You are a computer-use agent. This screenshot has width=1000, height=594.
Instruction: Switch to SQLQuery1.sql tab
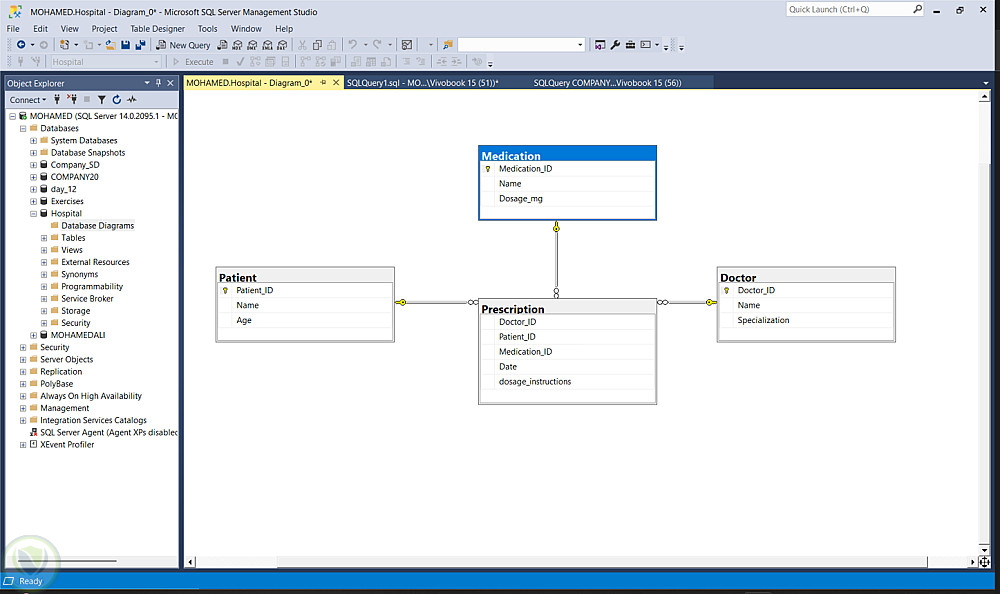point(422,83)
